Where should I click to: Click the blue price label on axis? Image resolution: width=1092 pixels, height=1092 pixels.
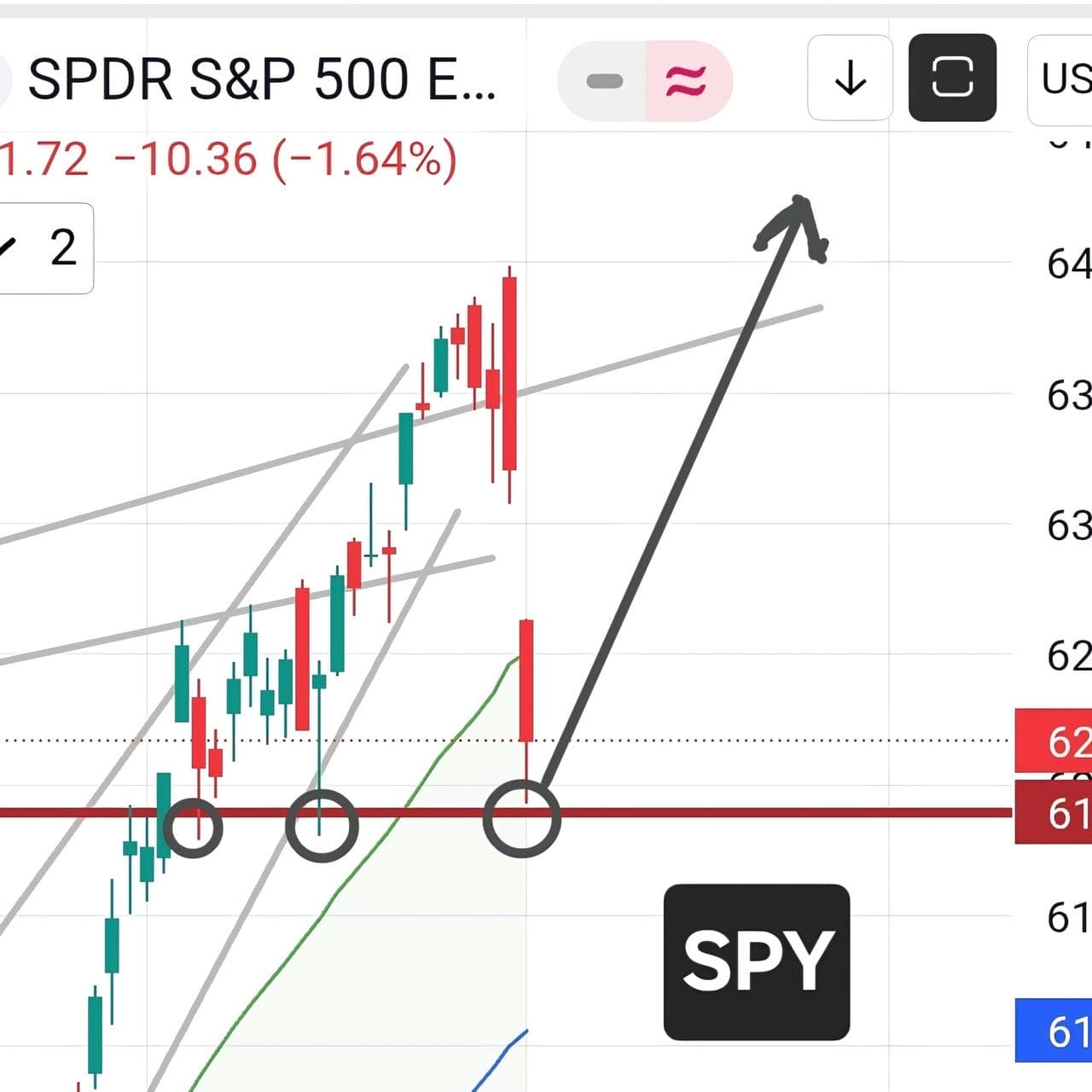coord(1054,1031)
